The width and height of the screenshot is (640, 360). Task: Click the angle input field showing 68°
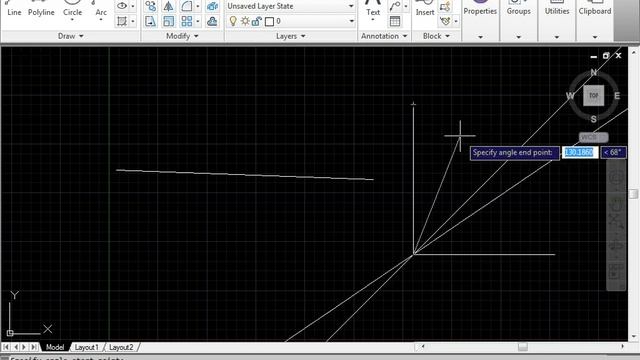pos(613,152)
